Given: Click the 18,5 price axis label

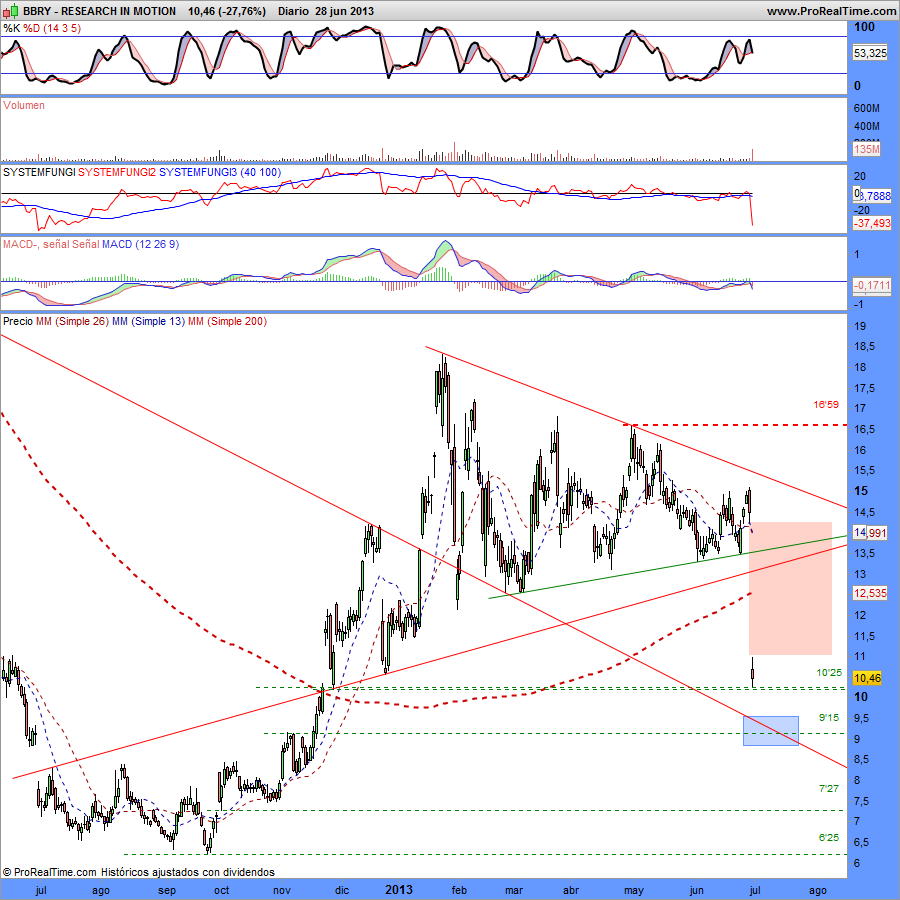Looking at the screenshot, I should [864, 347].
